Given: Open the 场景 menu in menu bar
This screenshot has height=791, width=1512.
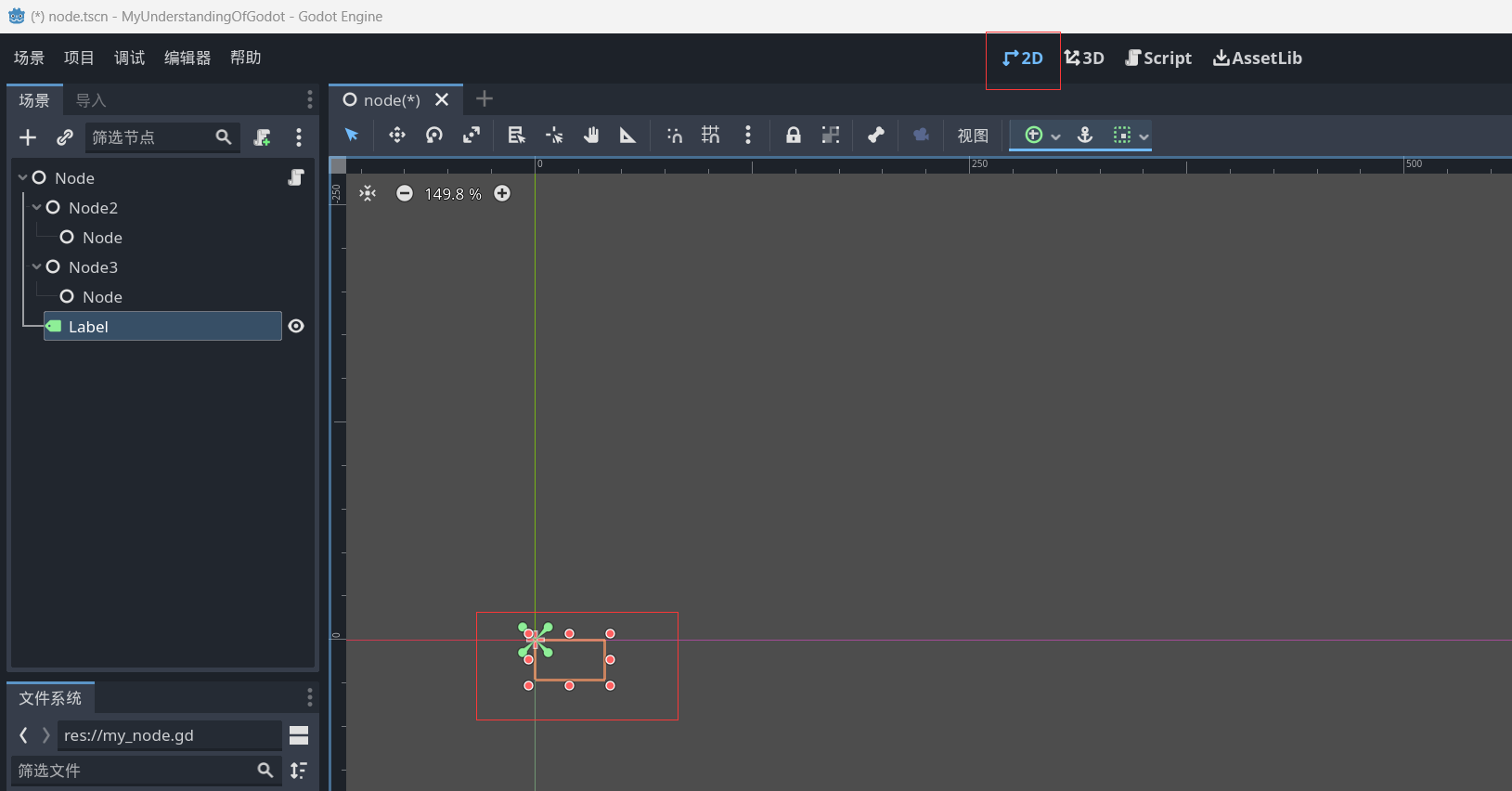Looking at the screenshot, I should [29, 58].
